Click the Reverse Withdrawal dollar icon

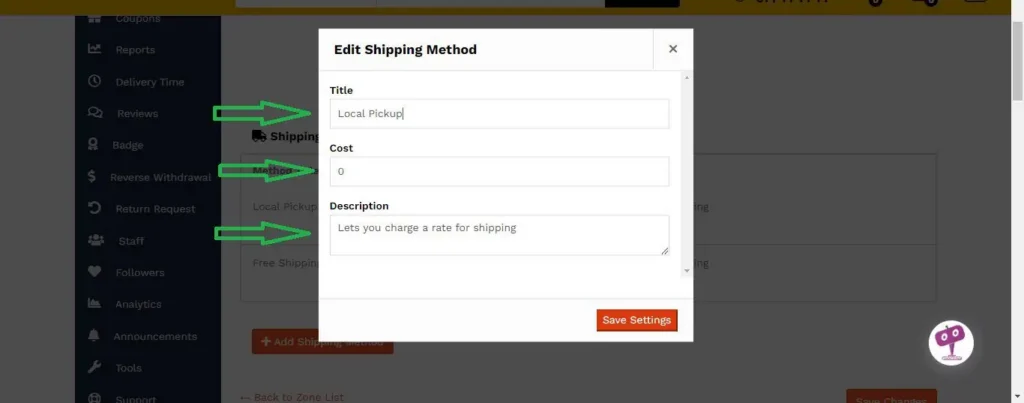pyautogui.click(x=92, y=177)
